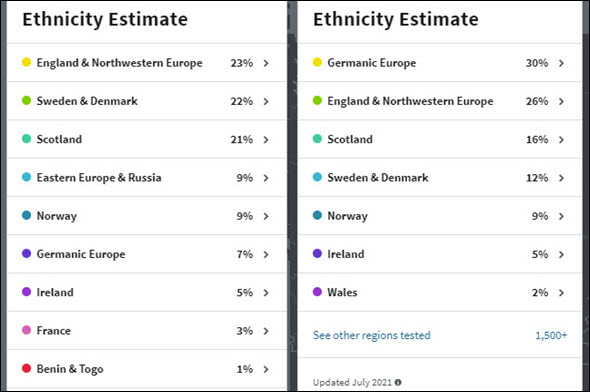
Task: Click the red dot next to Benin & Togo
Action: [x=26, y=368]
